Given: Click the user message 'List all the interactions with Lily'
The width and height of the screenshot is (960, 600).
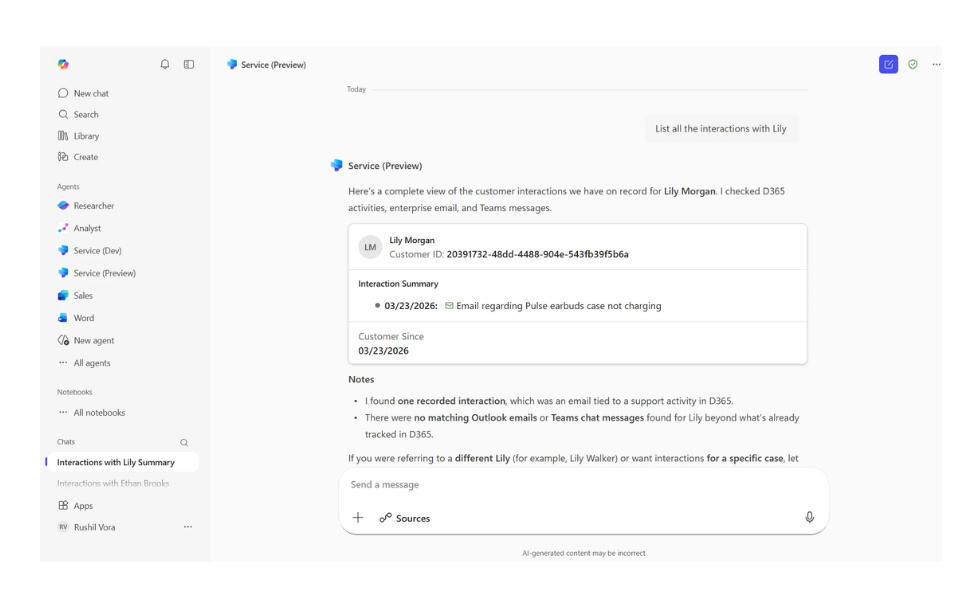Looking at the screenshot, I should pyautogui.click(x=721, y=129).
